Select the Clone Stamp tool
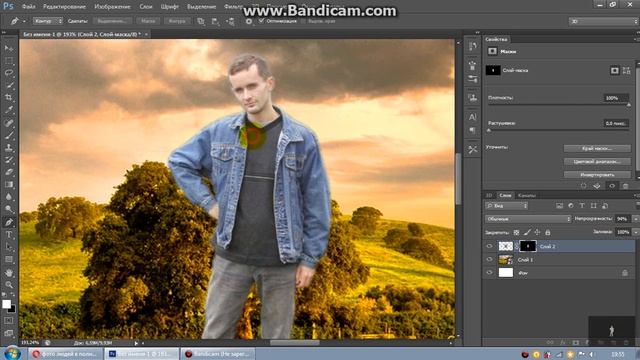The image size is (640, 360). click(9, 147)
